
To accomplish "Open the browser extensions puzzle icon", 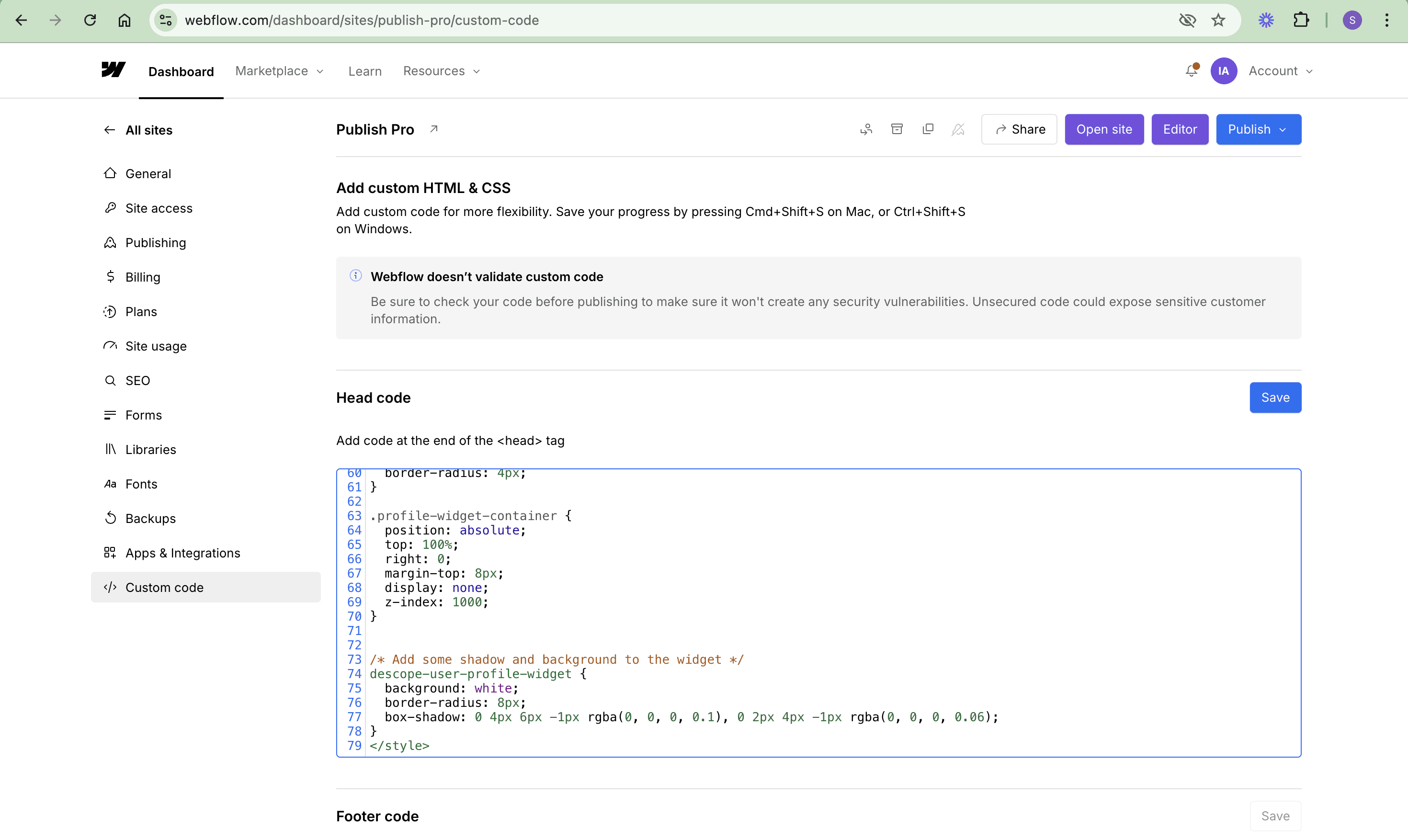I will coord(1301,21).
